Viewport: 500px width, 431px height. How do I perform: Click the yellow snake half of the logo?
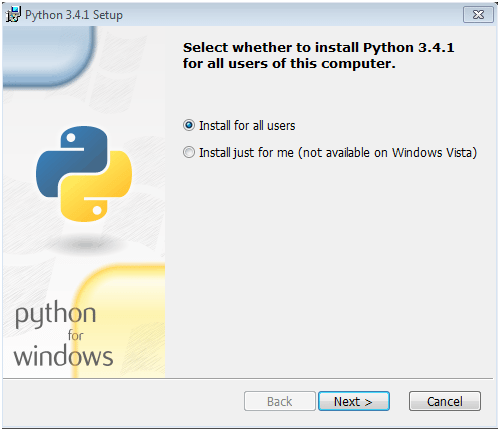tap(96, 187)
